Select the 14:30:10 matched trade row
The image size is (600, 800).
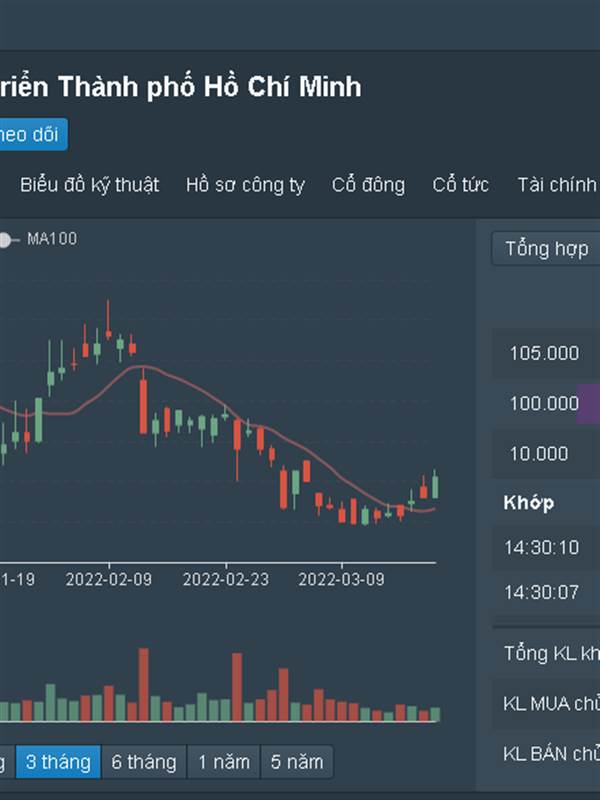point(541,547)
